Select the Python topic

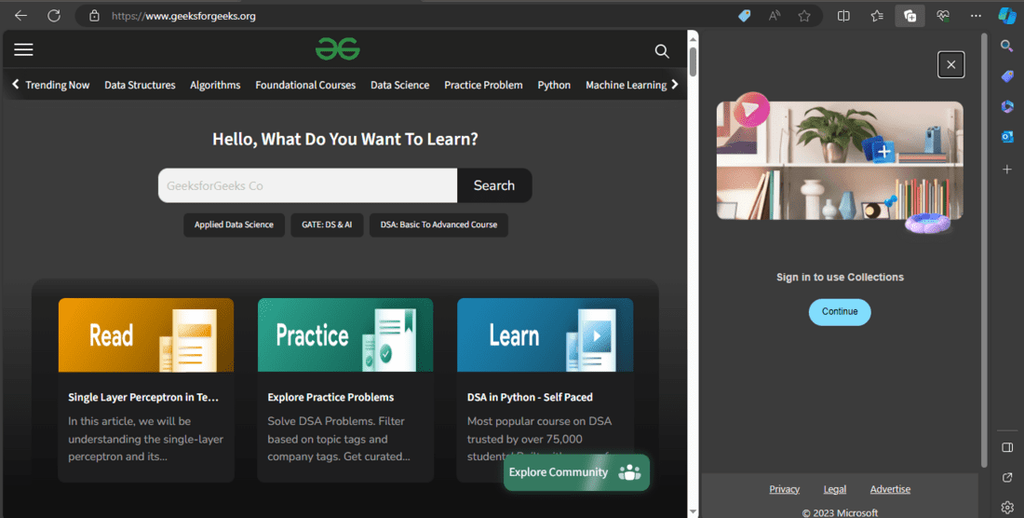coord(554,85)
